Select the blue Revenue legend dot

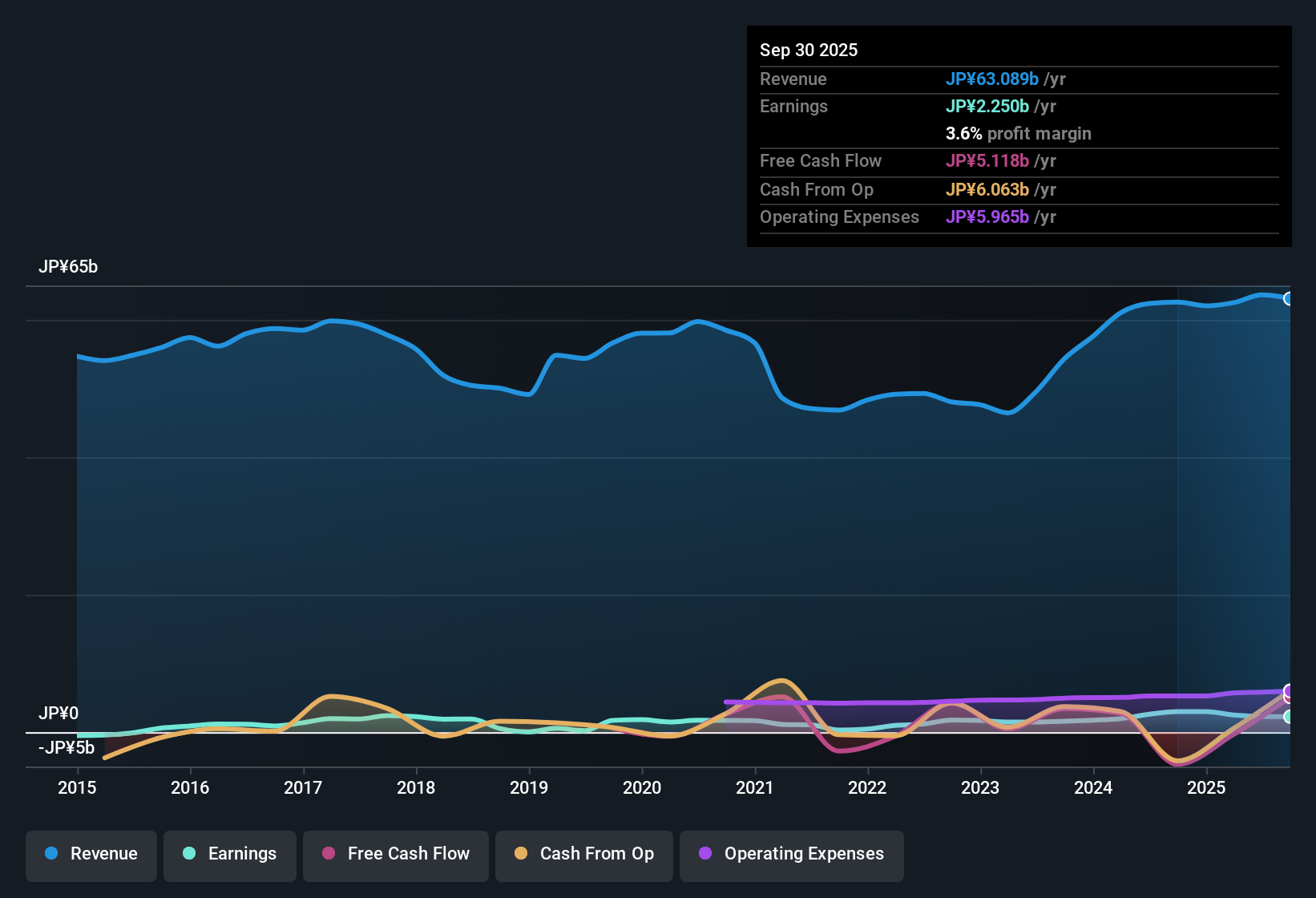[x=51, y=854]
